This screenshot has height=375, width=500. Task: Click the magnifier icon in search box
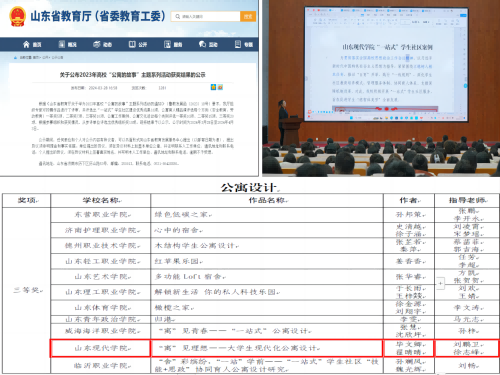[x=178, y=16]
